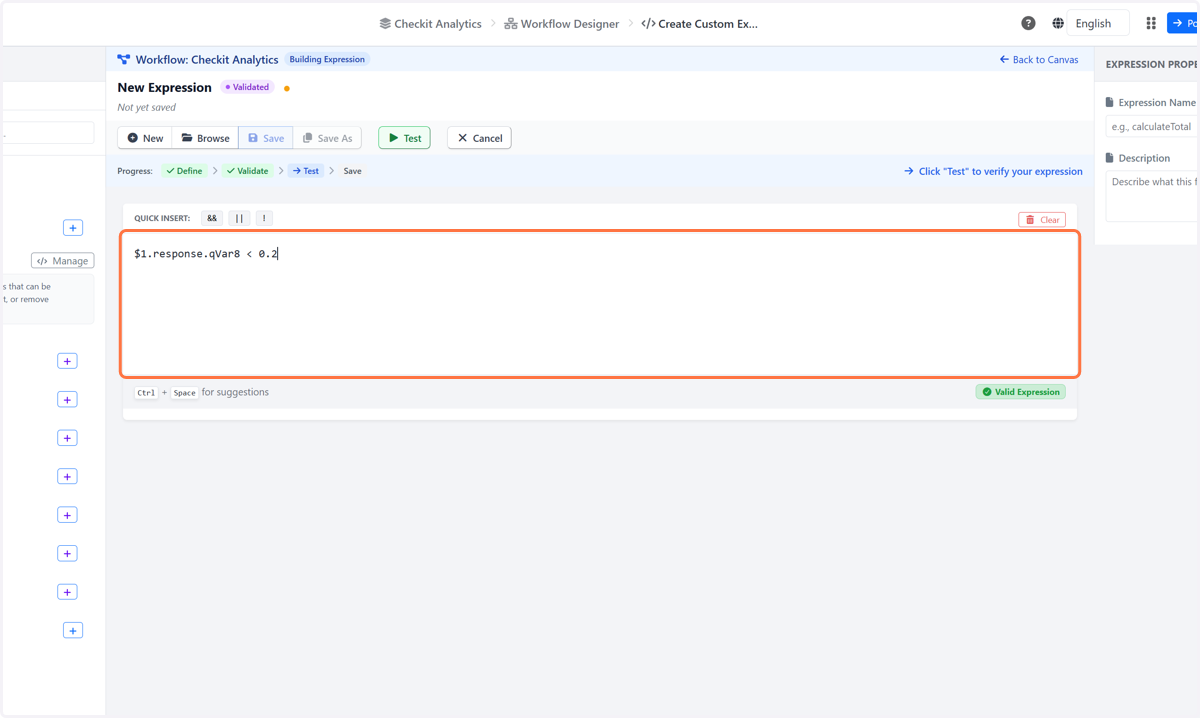
Task: Select the Define progress step
Action: (184, 171)
